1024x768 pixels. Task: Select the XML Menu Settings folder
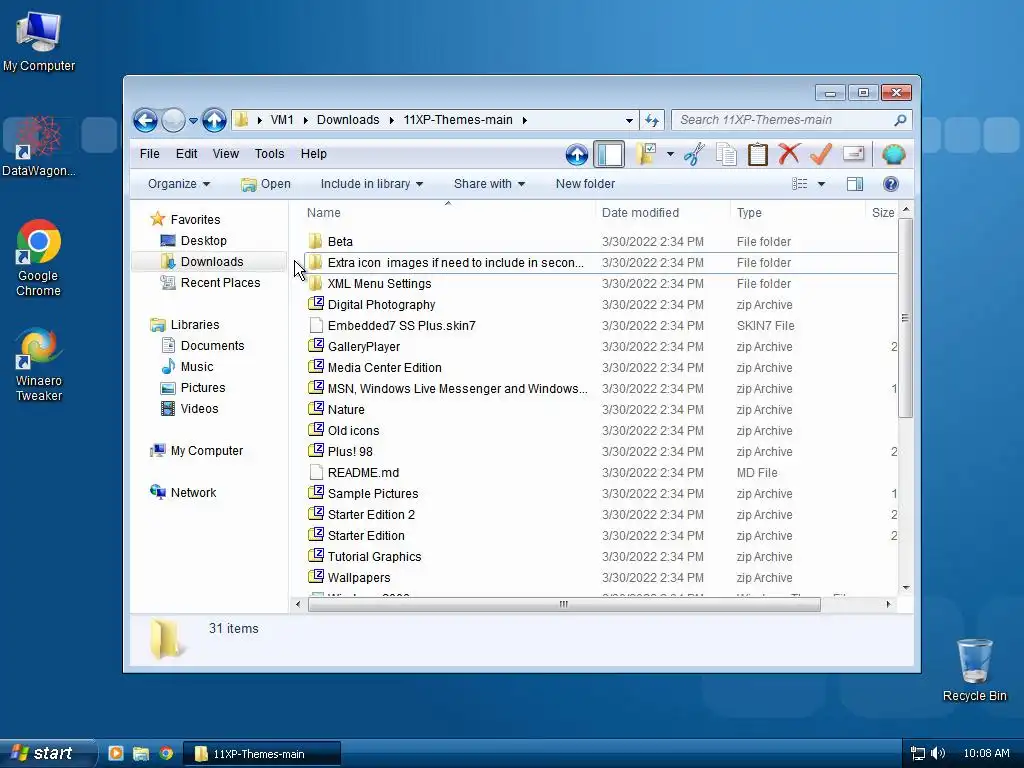click(x=379, y=284)
